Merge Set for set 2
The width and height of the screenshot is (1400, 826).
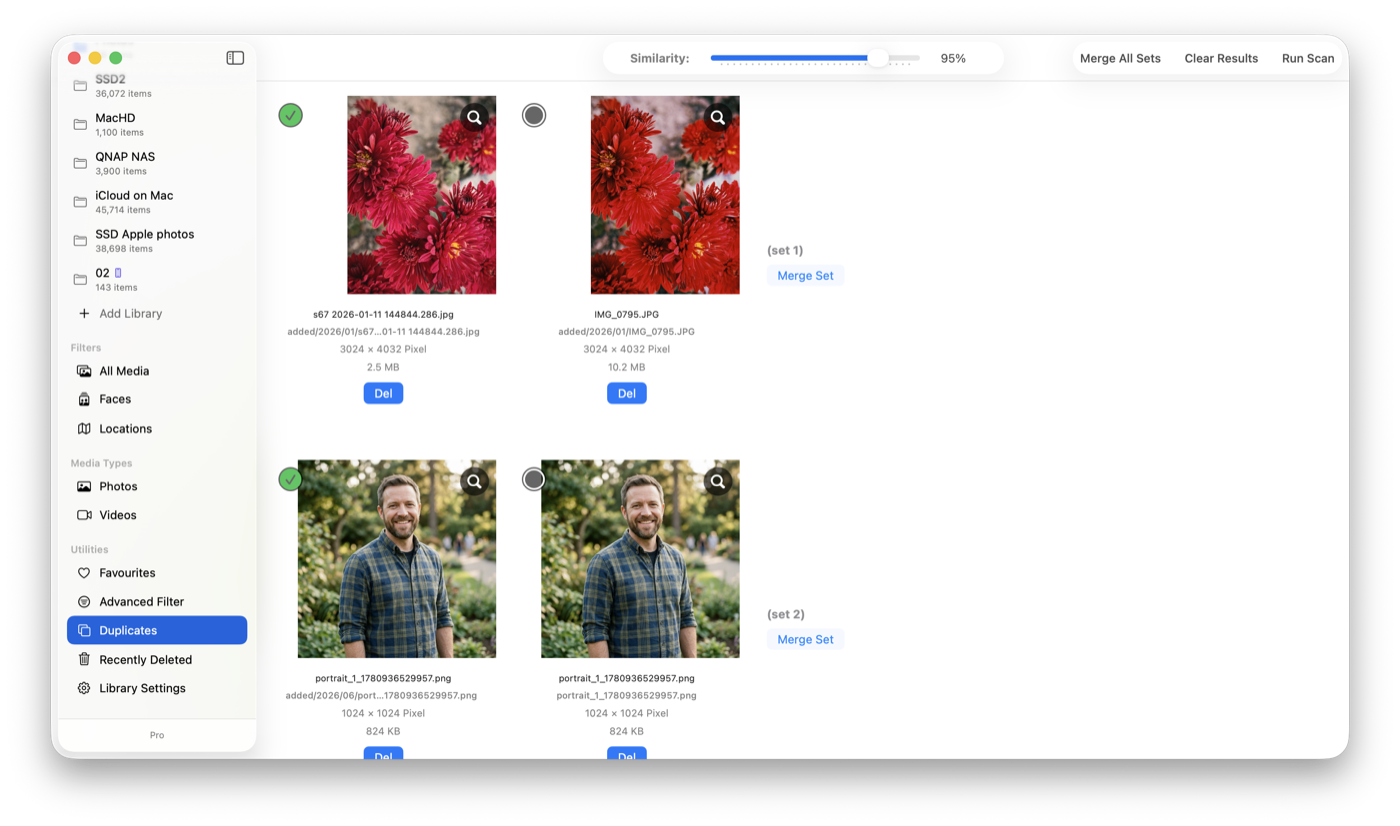(x=805, y=639)
